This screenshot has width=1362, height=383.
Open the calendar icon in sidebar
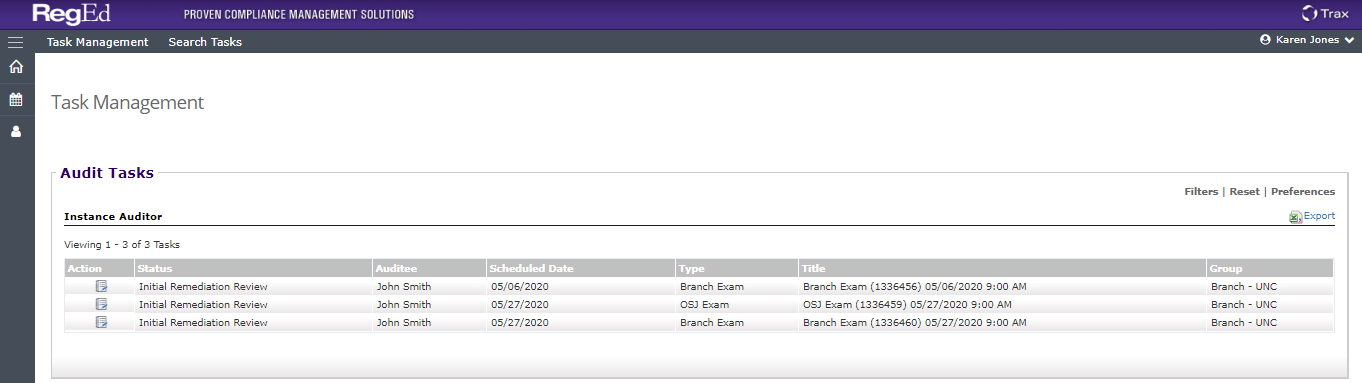click(15, 99)
